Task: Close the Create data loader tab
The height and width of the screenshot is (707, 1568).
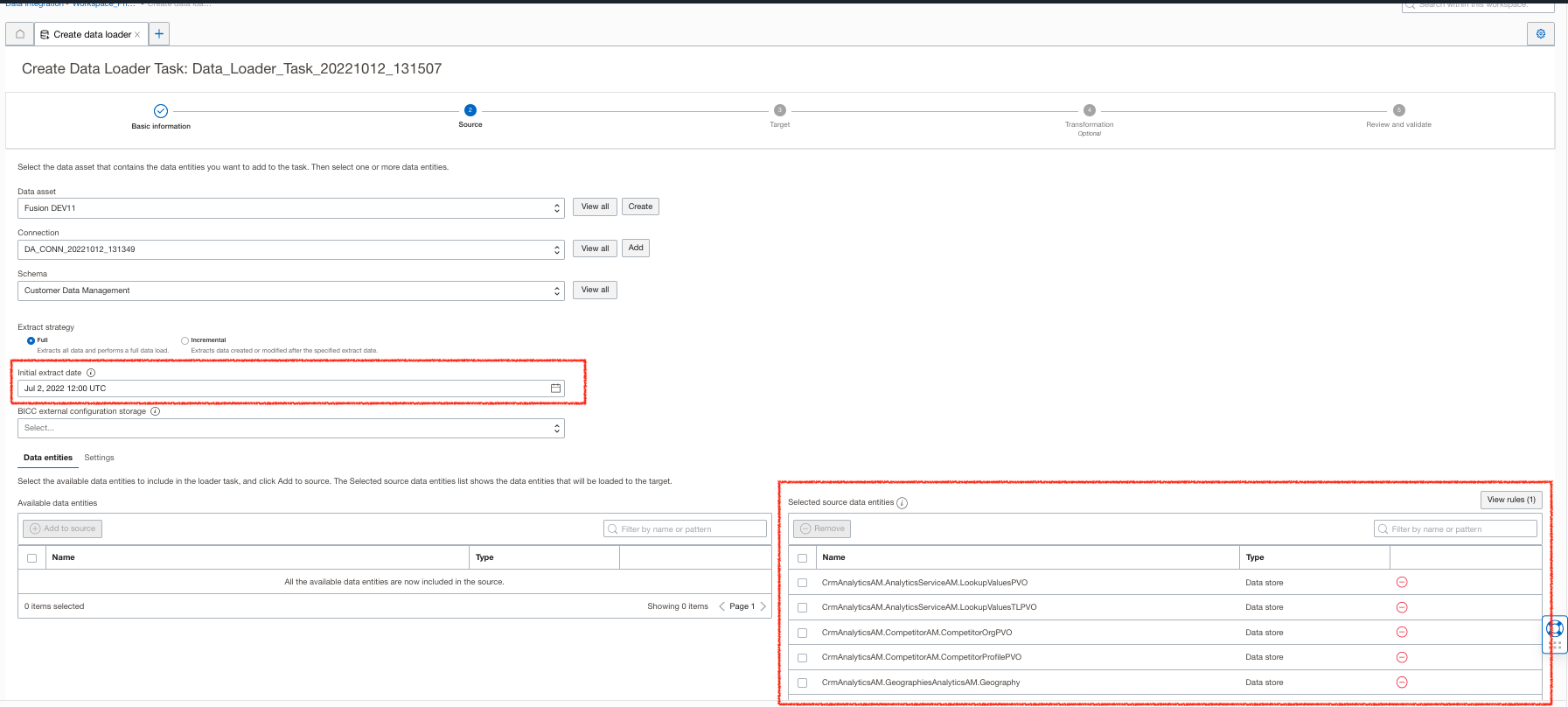Action: click(x=137, y=35)
